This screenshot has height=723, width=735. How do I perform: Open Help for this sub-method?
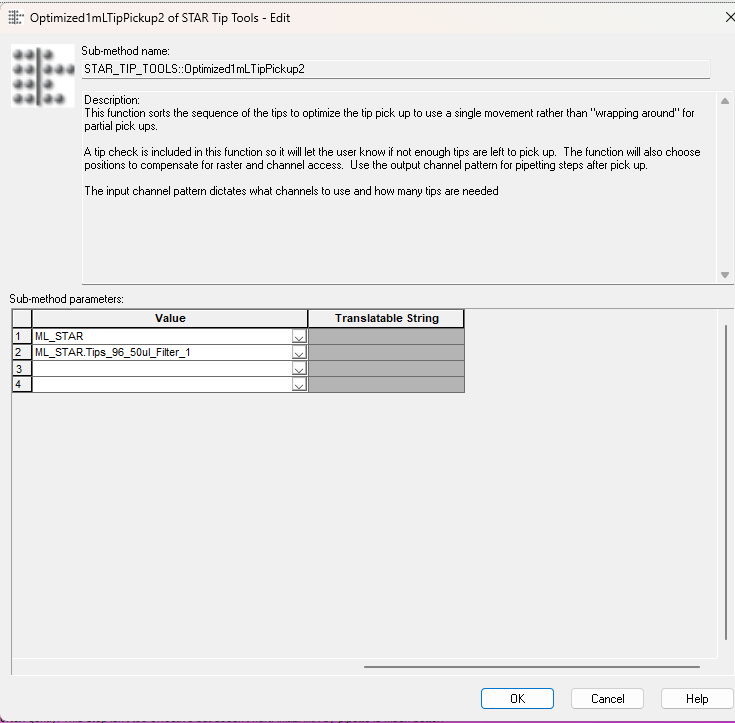(x=697, y=698)
